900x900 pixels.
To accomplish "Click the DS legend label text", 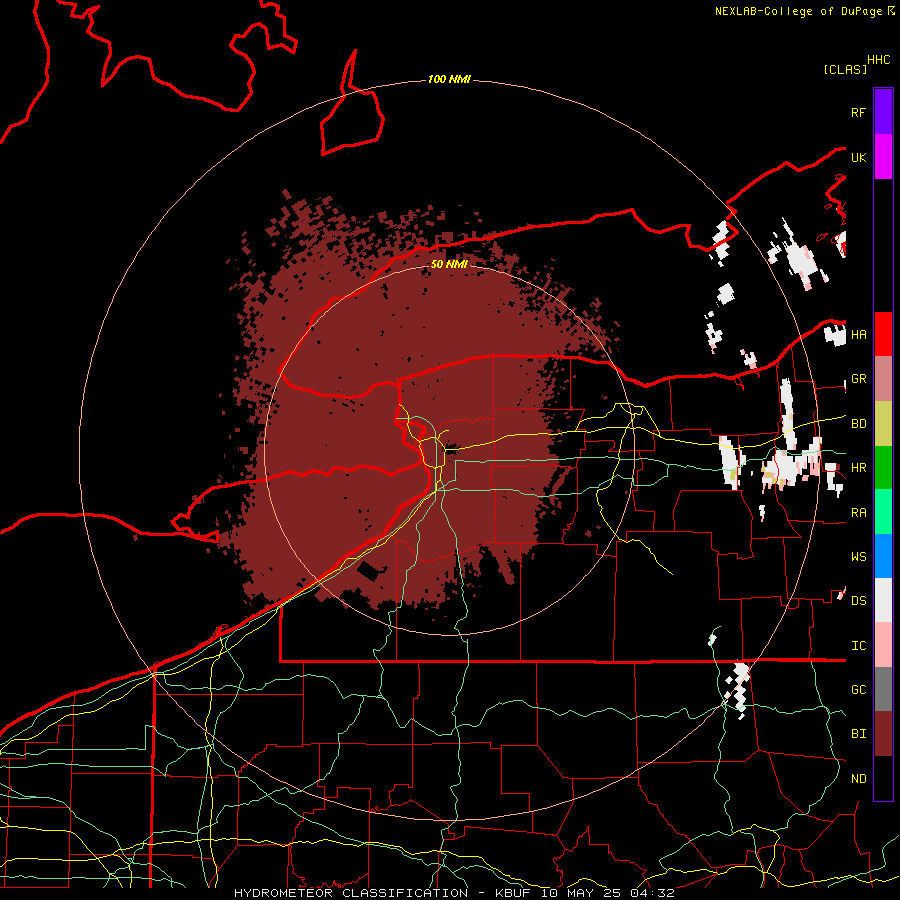I will [859, 601].
